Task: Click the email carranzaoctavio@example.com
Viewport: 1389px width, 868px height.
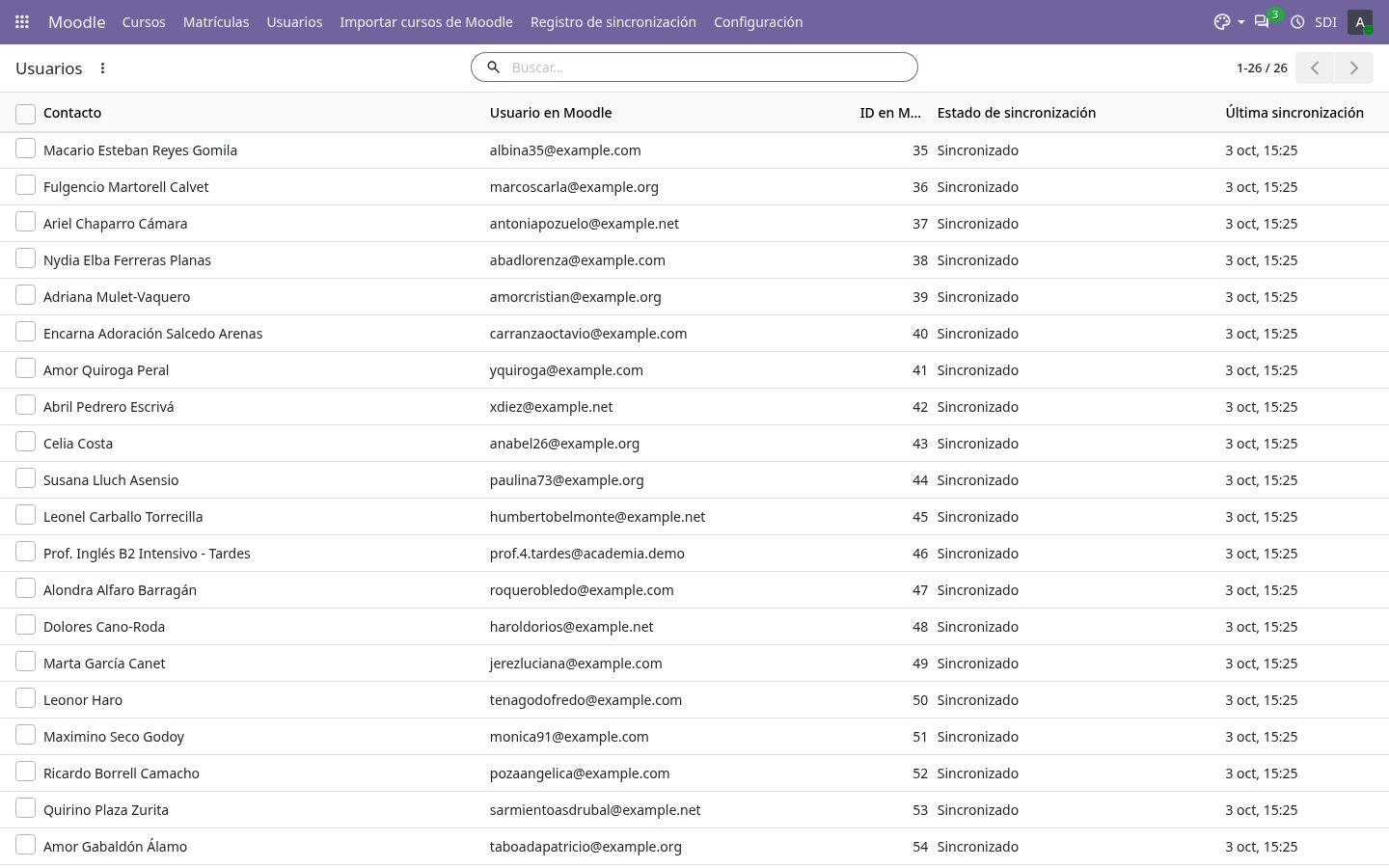Action: tap(588, 334)
